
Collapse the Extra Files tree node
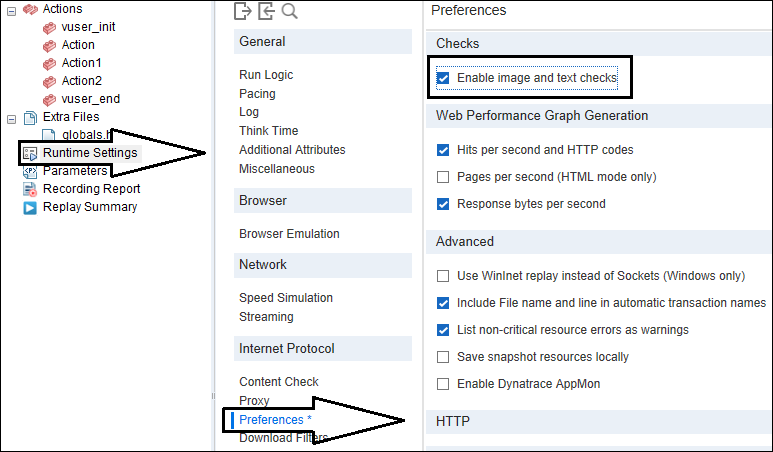11,117
